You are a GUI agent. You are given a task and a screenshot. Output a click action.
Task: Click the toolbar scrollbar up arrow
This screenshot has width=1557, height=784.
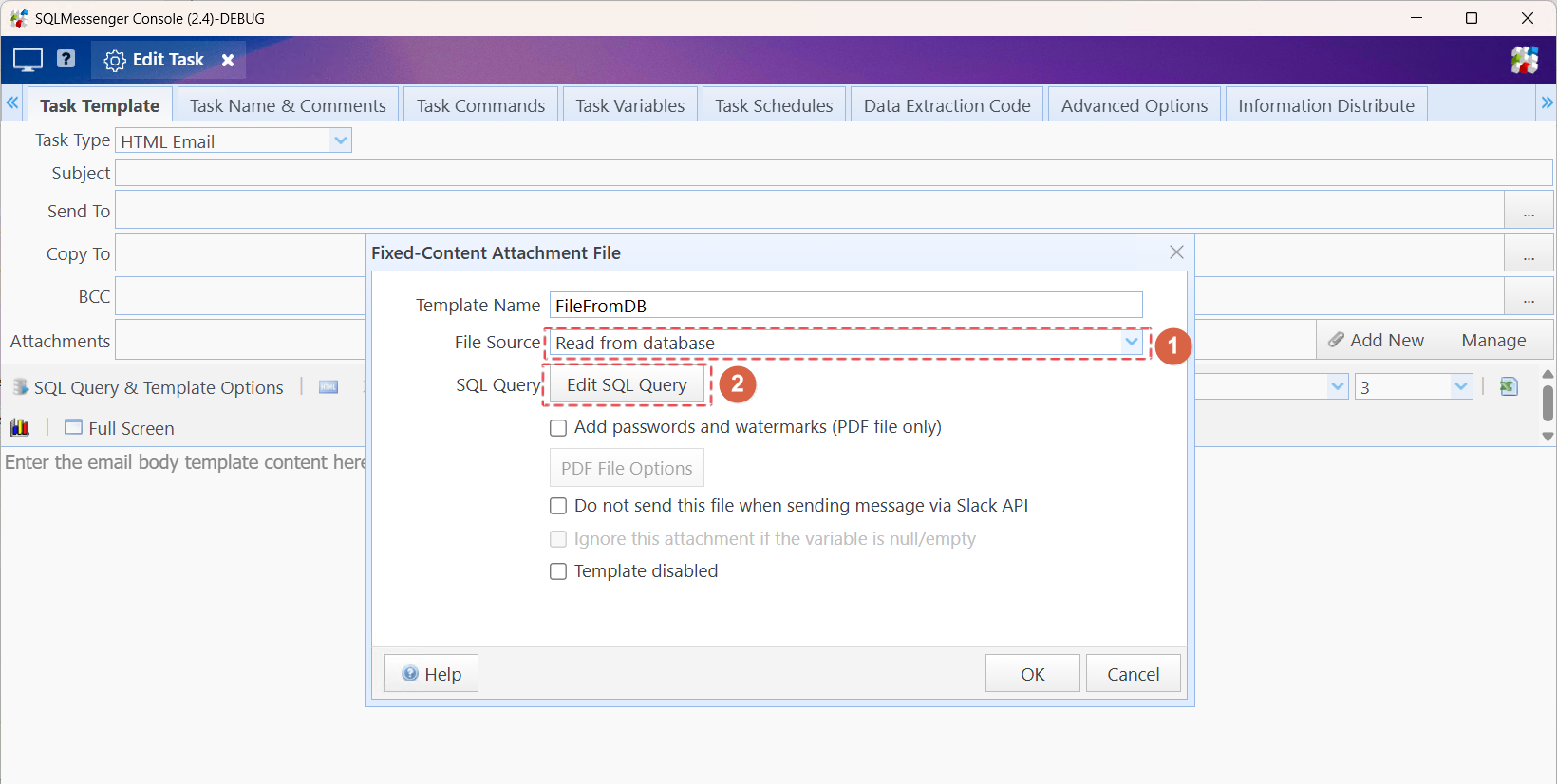coord(1548,375)
